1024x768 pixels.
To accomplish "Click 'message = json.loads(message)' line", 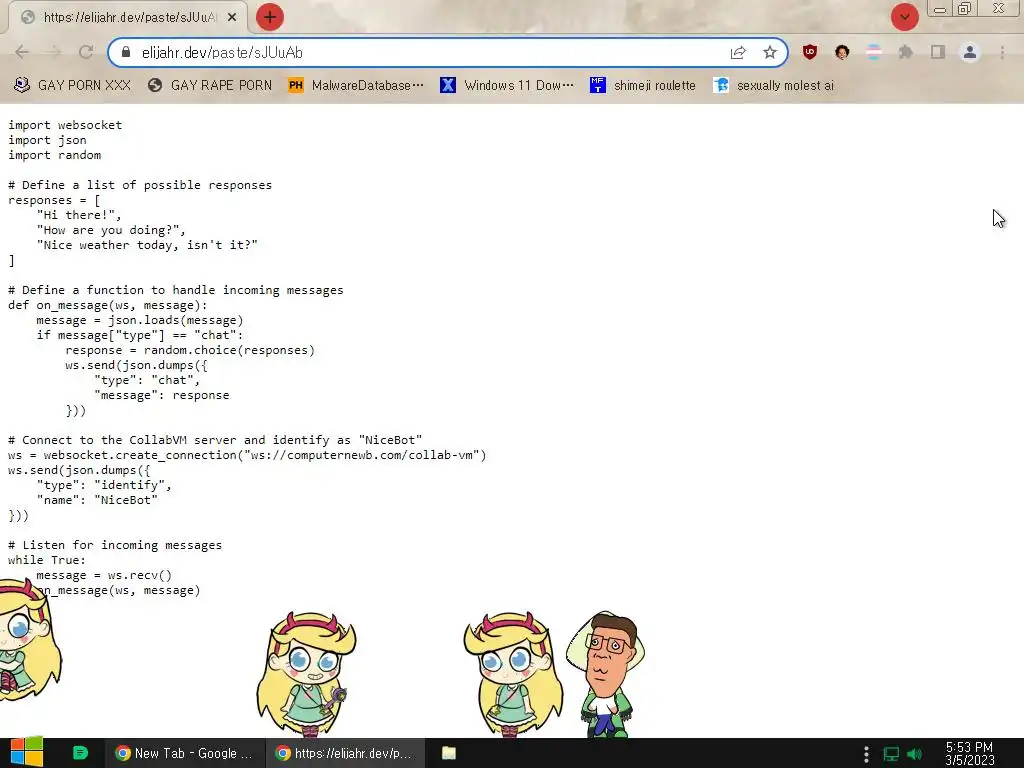I will click(140, 320).
